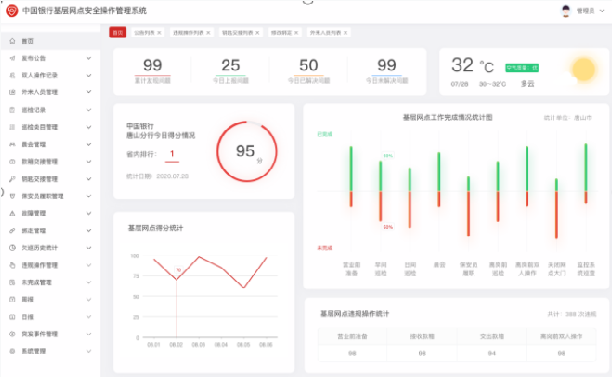The image size is (612, 377).
Task: Click the 今日未解决问题 count of 99
Action: pyautogui.click(x=387, y=65)
